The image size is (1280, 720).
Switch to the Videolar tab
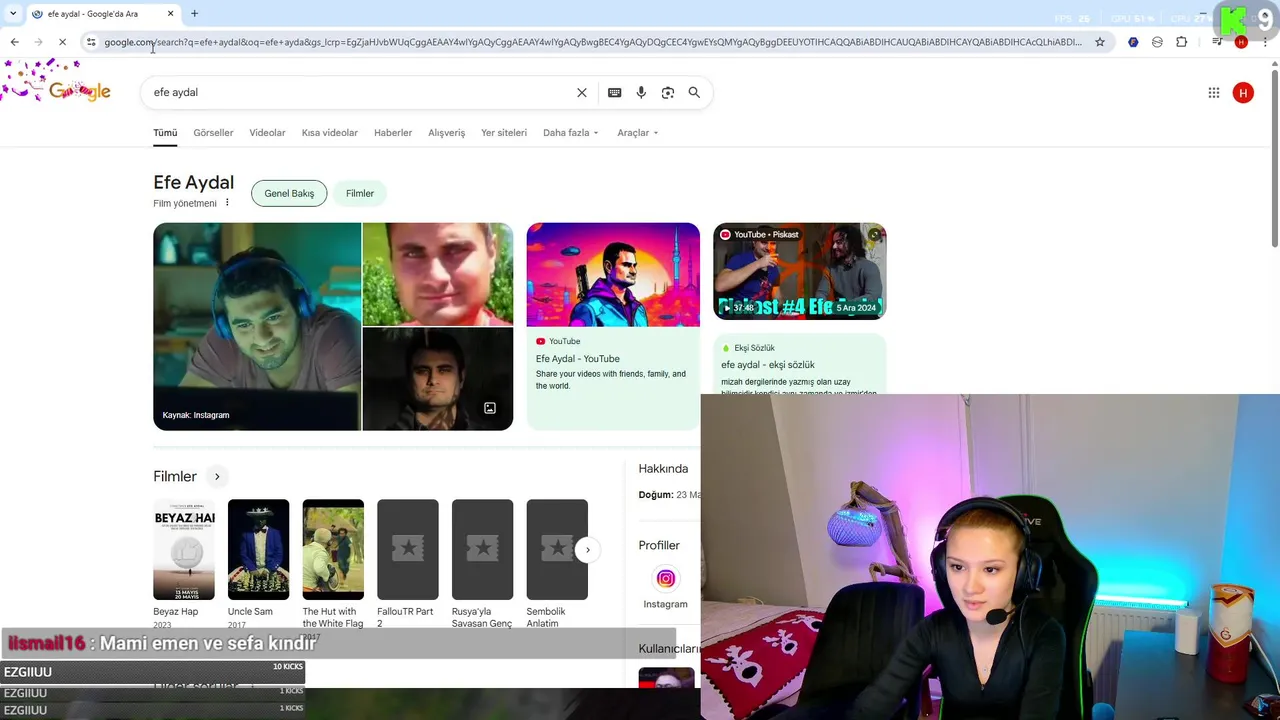click(267, 133)
